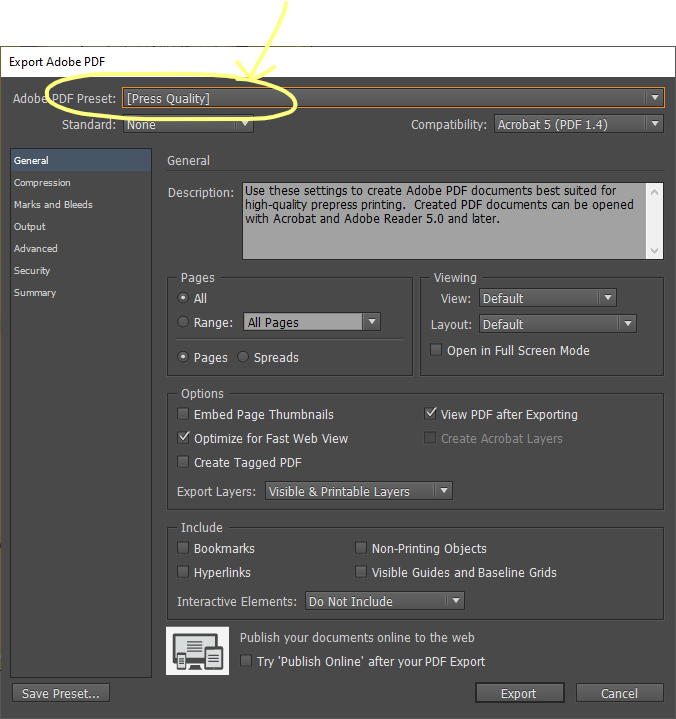Enable Embed Page Thumbnails
The width and height of the screenshot is (676, 719).
pos(183,414)
